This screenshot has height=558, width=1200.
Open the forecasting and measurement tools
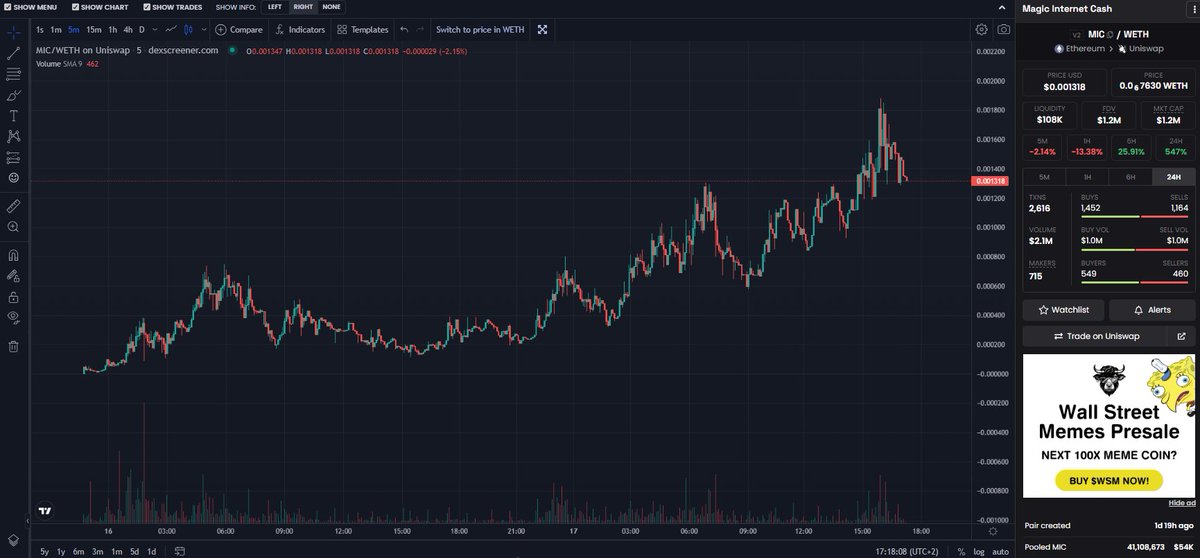[x=14, y=157]
